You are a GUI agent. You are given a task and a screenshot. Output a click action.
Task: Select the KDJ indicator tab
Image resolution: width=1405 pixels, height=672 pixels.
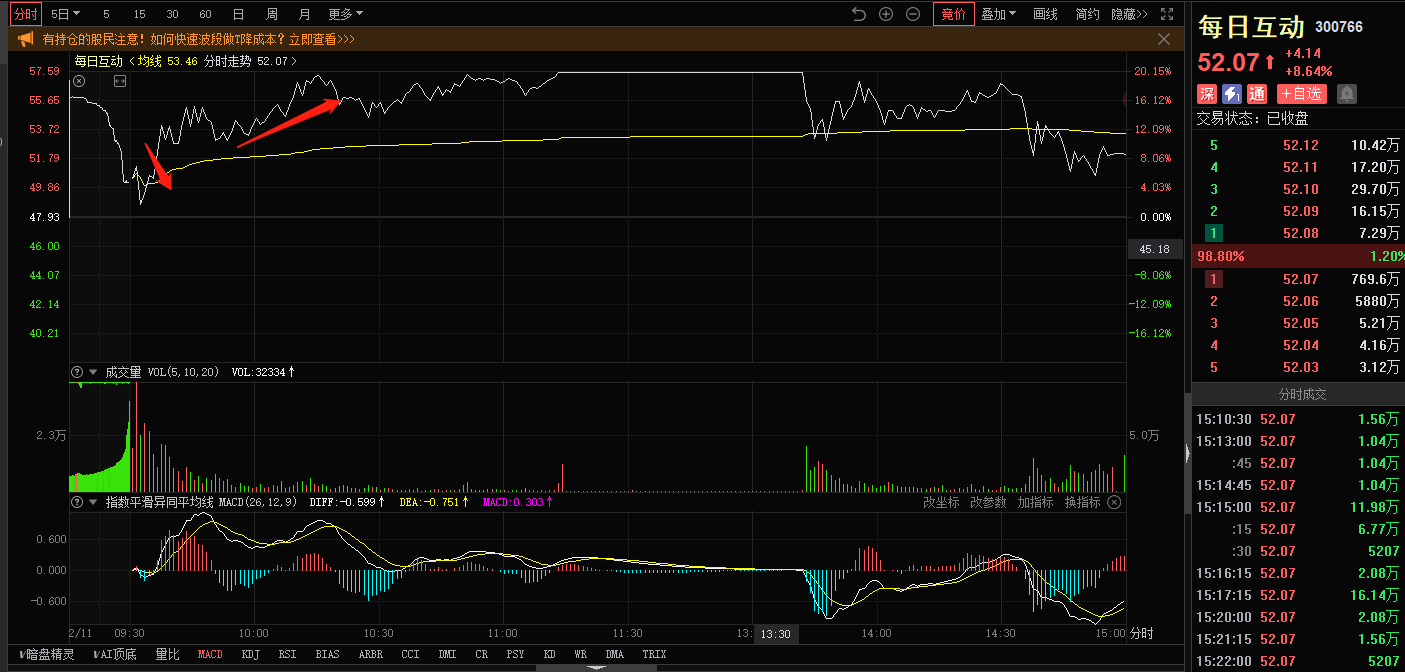pyautogui.click(x=250, y=654)
